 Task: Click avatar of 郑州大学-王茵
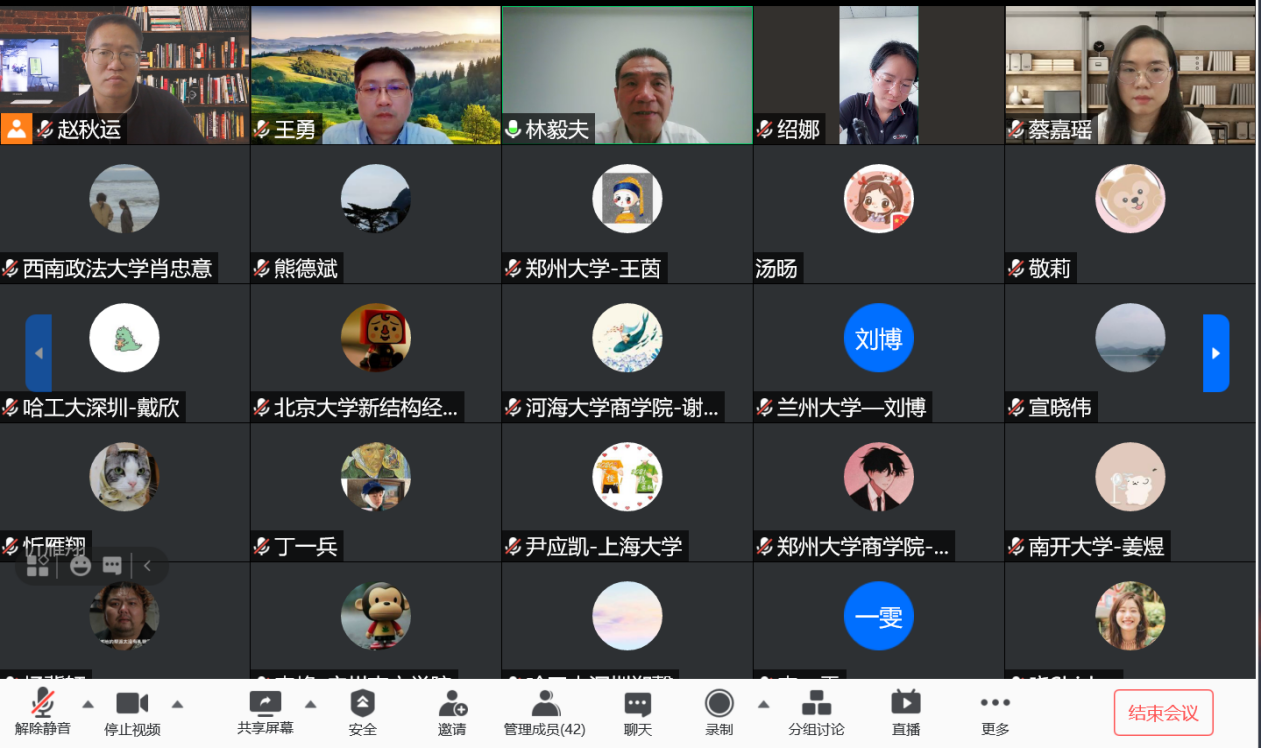(627, 199)
